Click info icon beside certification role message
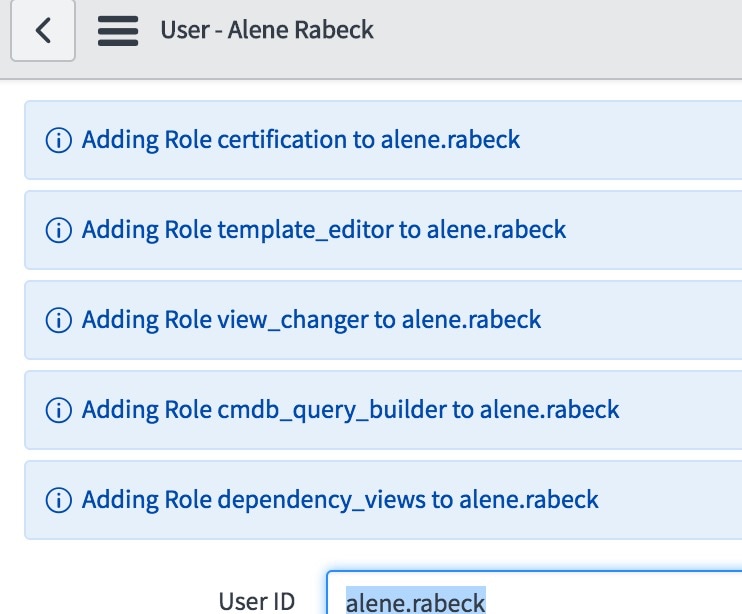742x614 pixels. coord(59,140)
